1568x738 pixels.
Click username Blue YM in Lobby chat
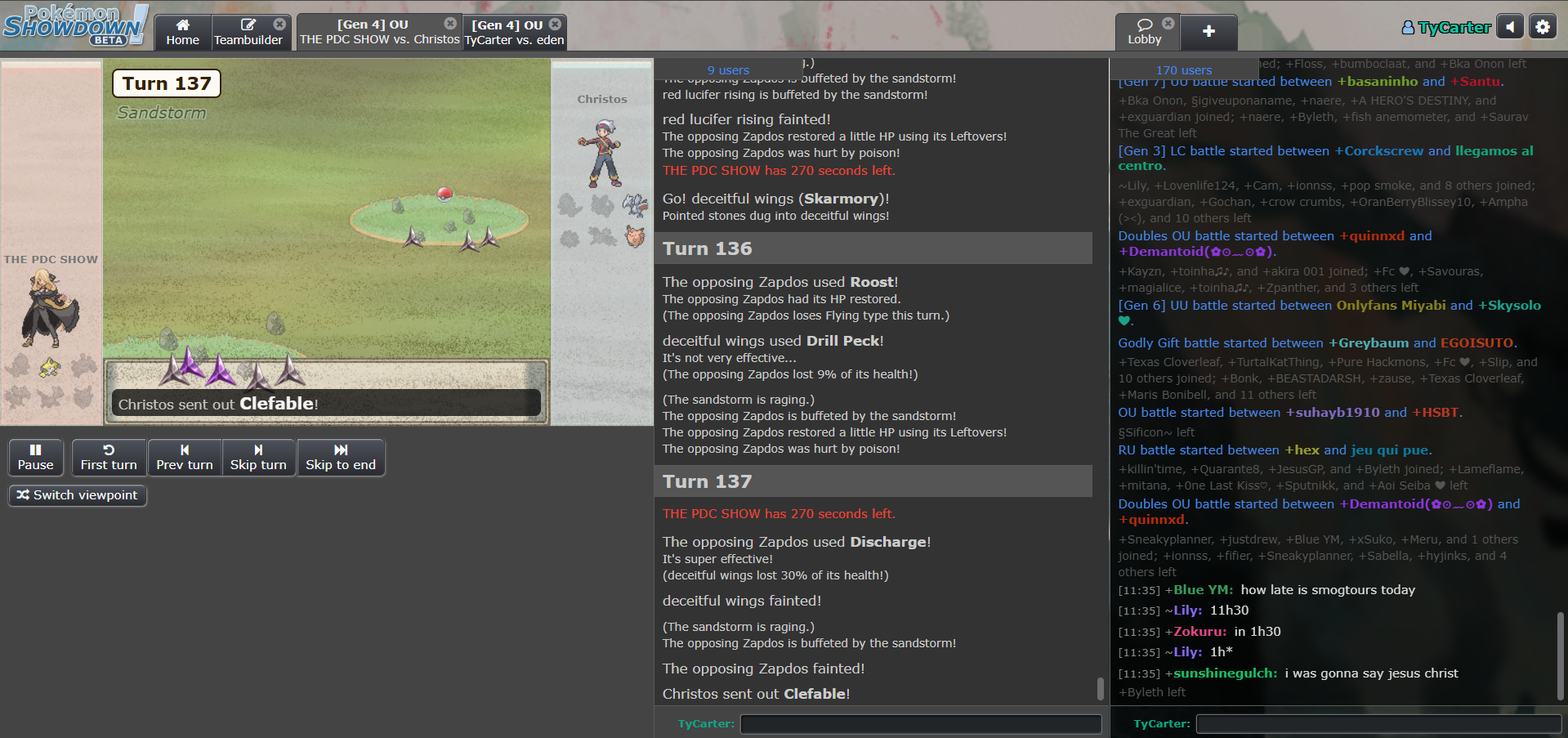point(1203,590)
